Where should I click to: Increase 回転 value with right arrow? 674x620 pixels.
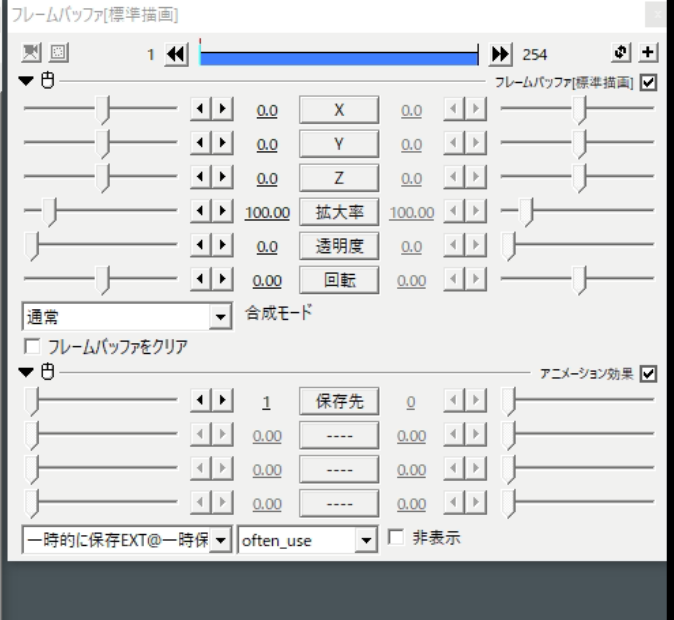pos(222,279)
